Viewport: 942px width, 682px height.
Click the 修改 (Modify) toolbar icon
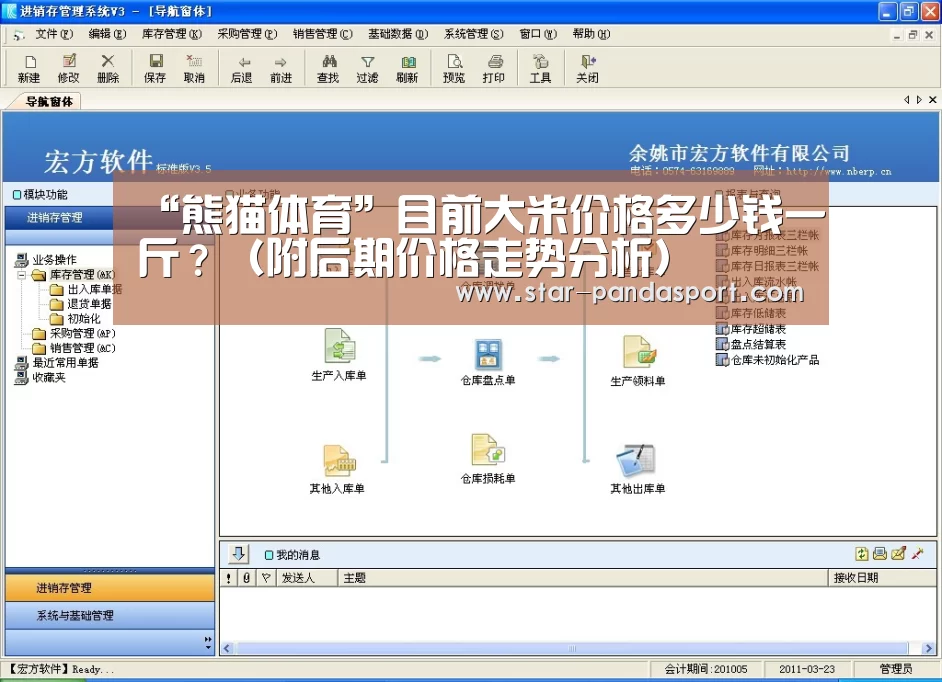[x=68, y=68]
